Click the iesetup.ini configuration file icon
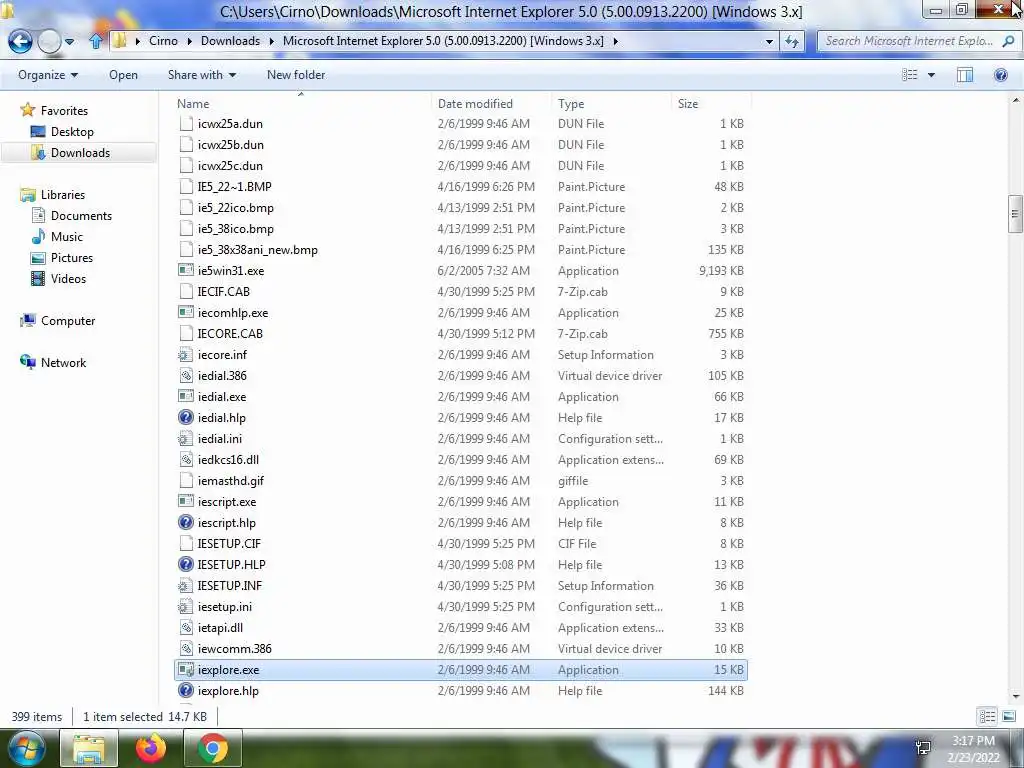The image size is (1024, 768). tap(186, 607)
